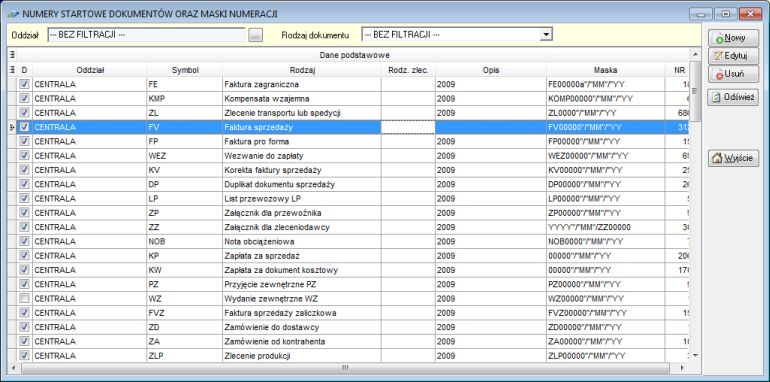Viewport: 770px width, 382px height.
Task: Select 'Zapłata za dokument kosztowy' cell
Action: [x=302, y=270]
